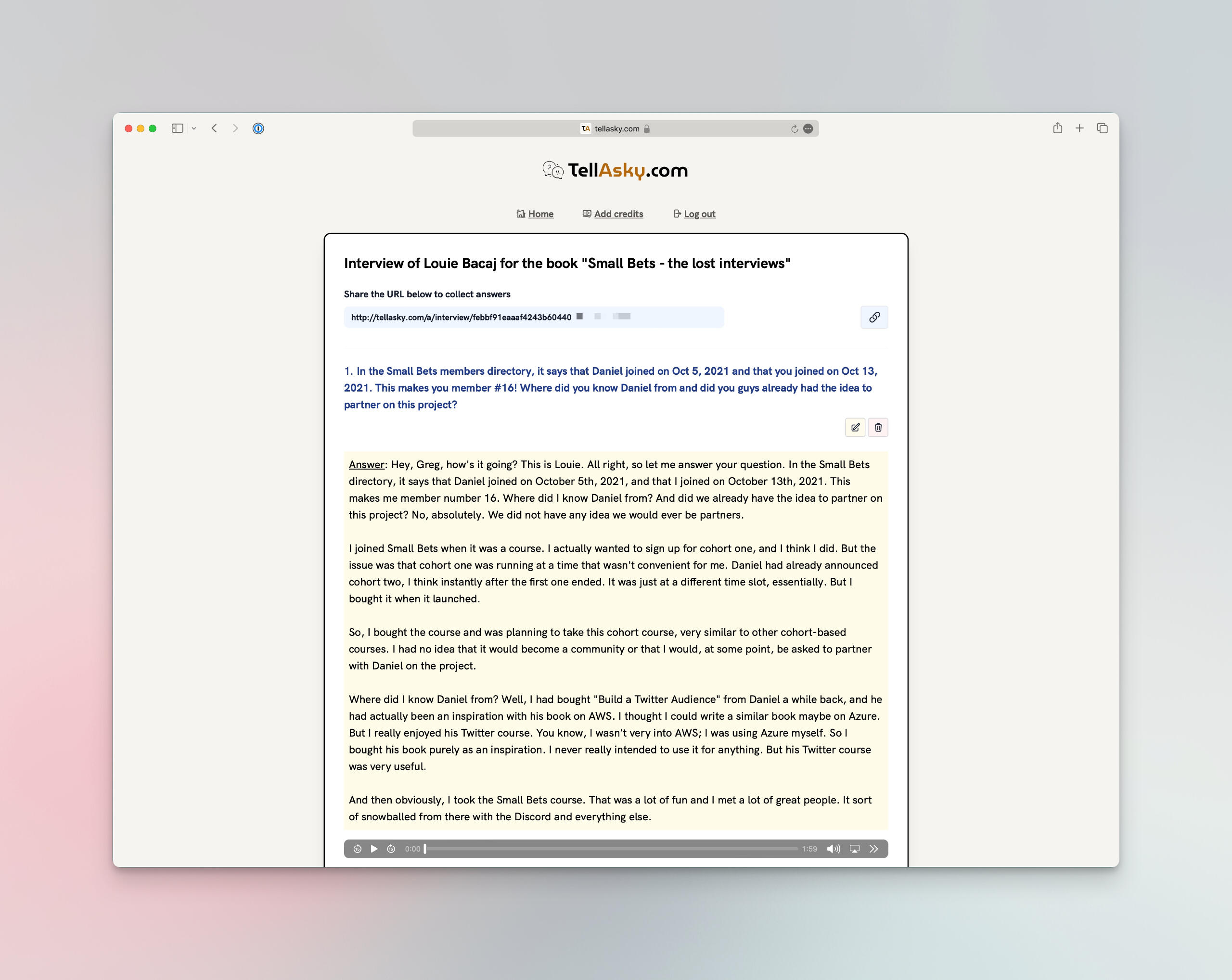Open the Safari share sheet

[x=1058, y=128]
